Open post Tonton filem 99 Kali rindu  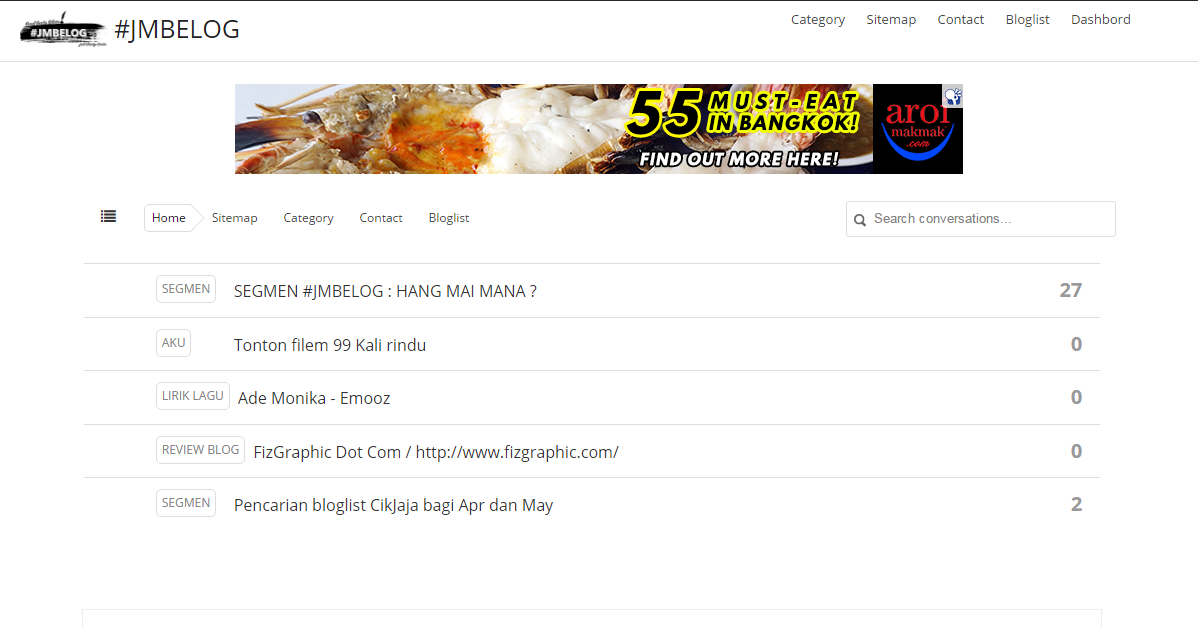coord(330,345)
